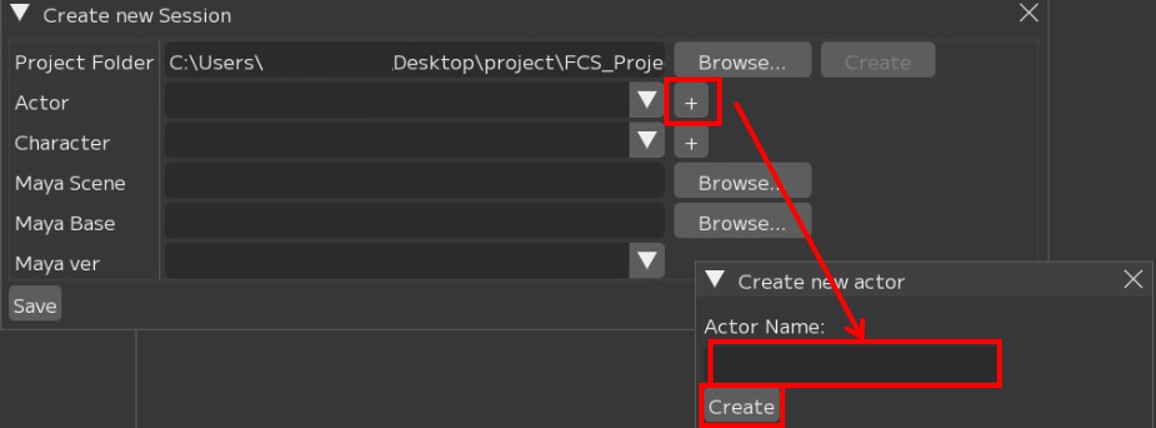This screenshot has height=428, width=1156.
Task: Browse for the Maya Base file
Action: pyautogui.click(x=741, y=223)
